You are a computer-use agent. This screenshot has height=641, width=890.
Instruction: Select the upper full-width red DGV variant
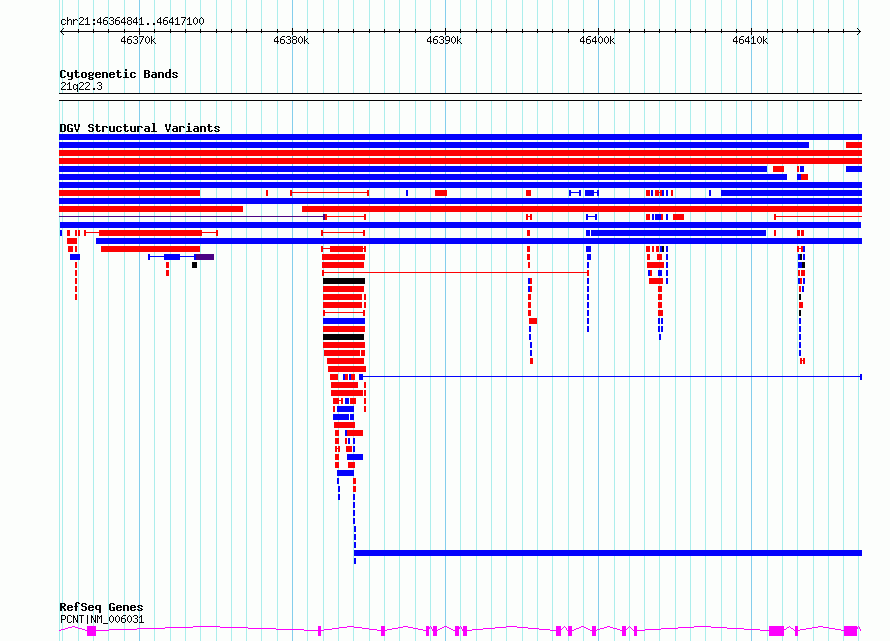[460, 153]
